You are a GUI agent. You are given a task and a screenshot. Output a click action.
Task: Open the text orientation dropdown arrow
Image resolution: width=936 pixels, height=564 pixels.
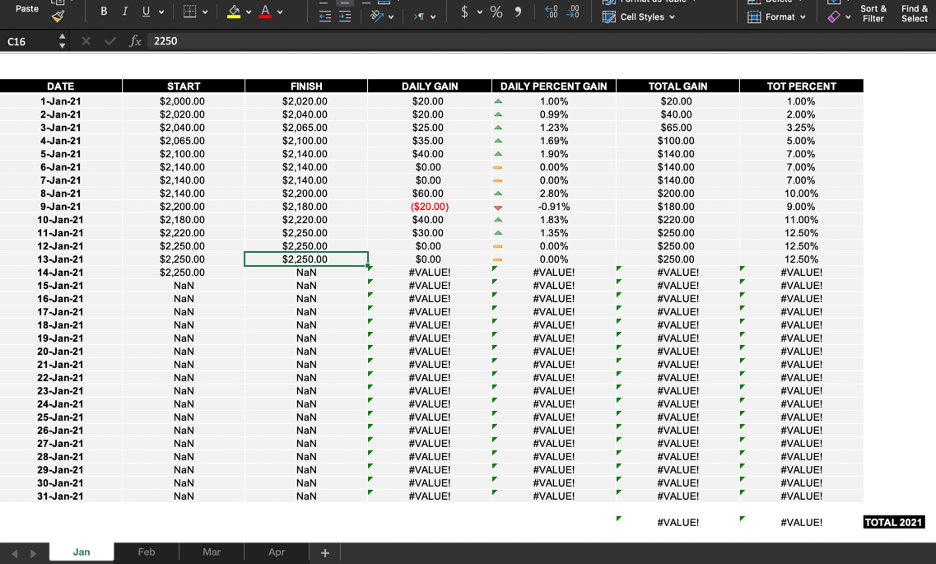point(391,17)
